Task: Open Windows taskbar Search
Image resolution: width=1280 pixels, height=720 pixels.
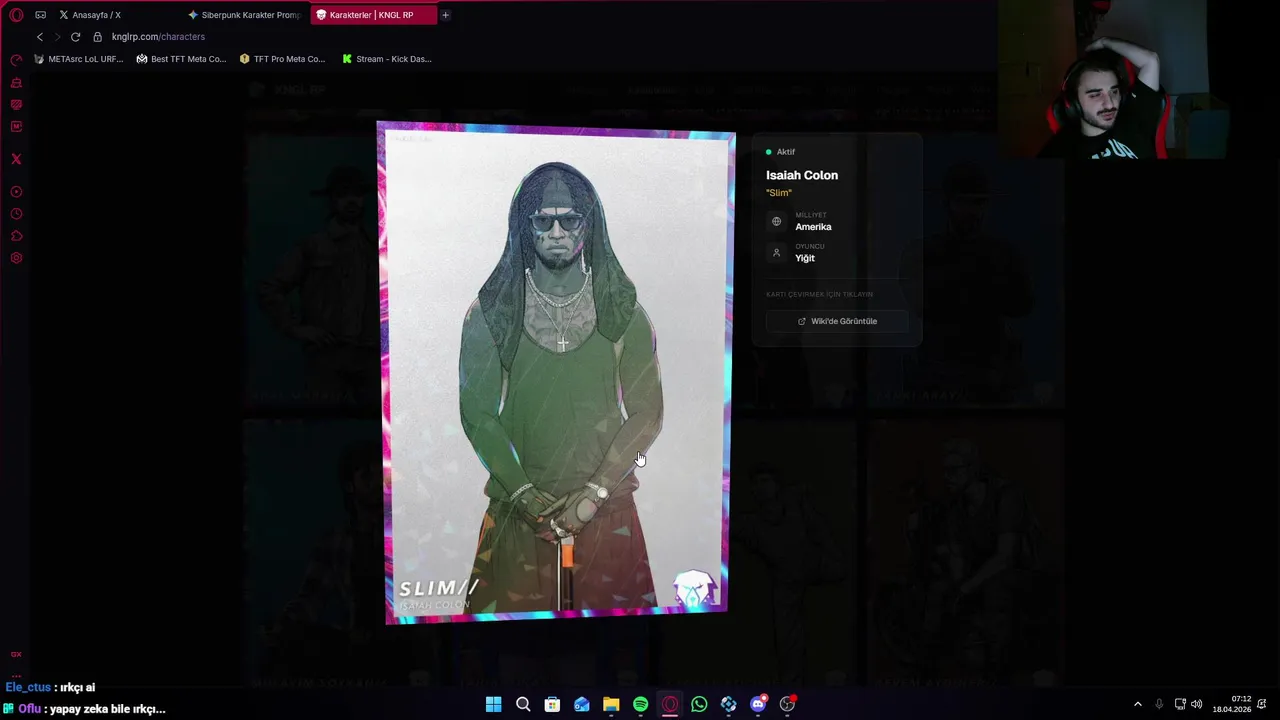Action: click(x=523, y=704)
